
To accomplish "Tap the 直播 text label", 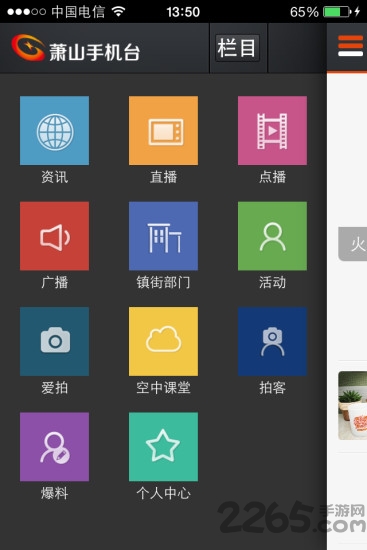I will click(x=163, y=177).
